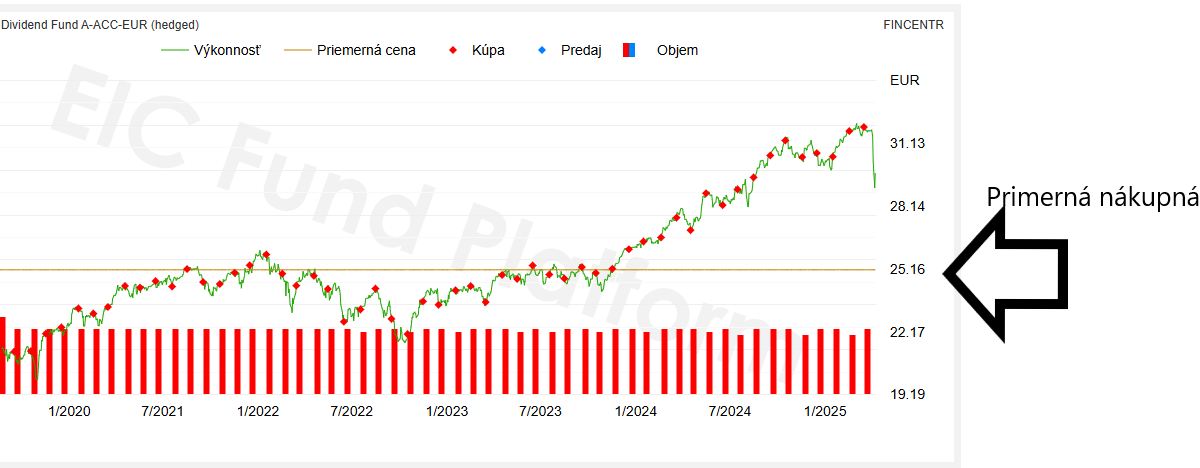The image size is (1200, 468).
Task: Toggle the Objem volume series label
Action: pyautogui.click(x=677, y=50)
